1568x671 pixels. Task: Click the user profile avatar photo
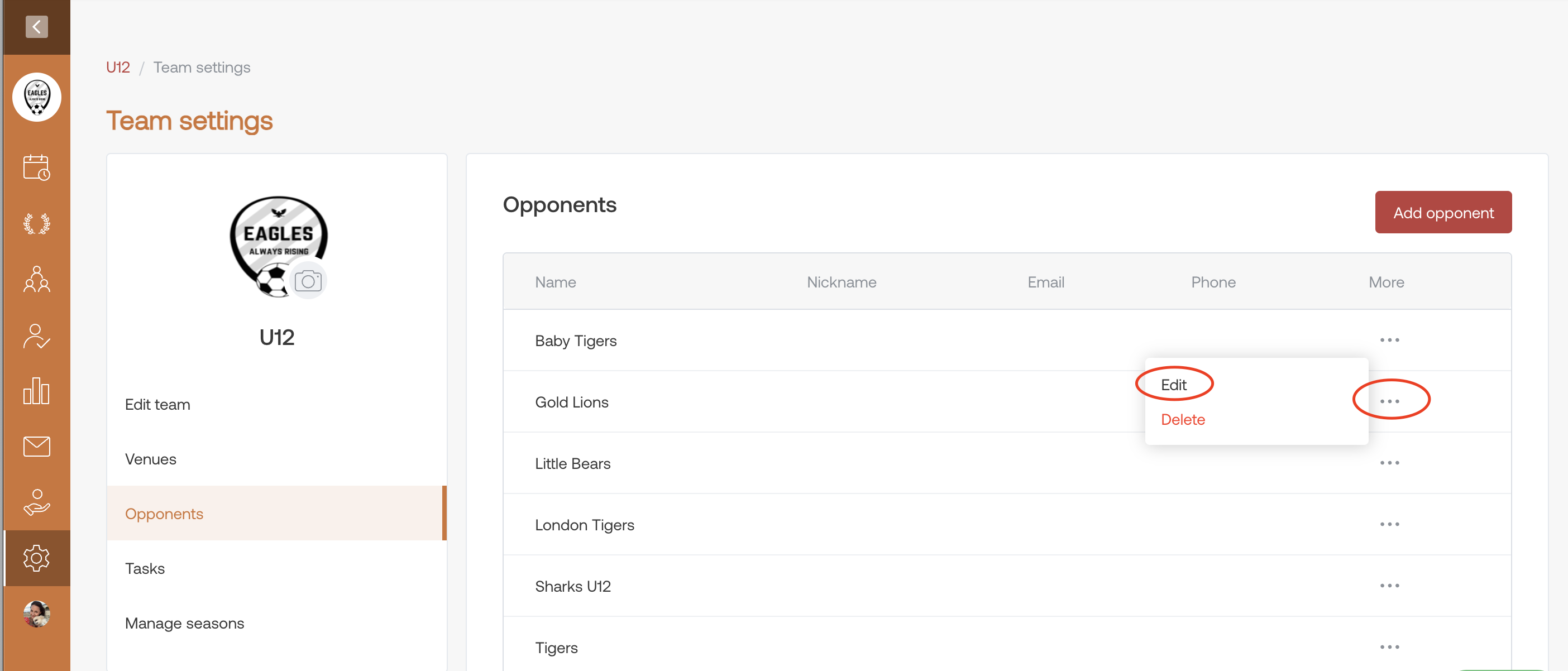pos(36,613)
